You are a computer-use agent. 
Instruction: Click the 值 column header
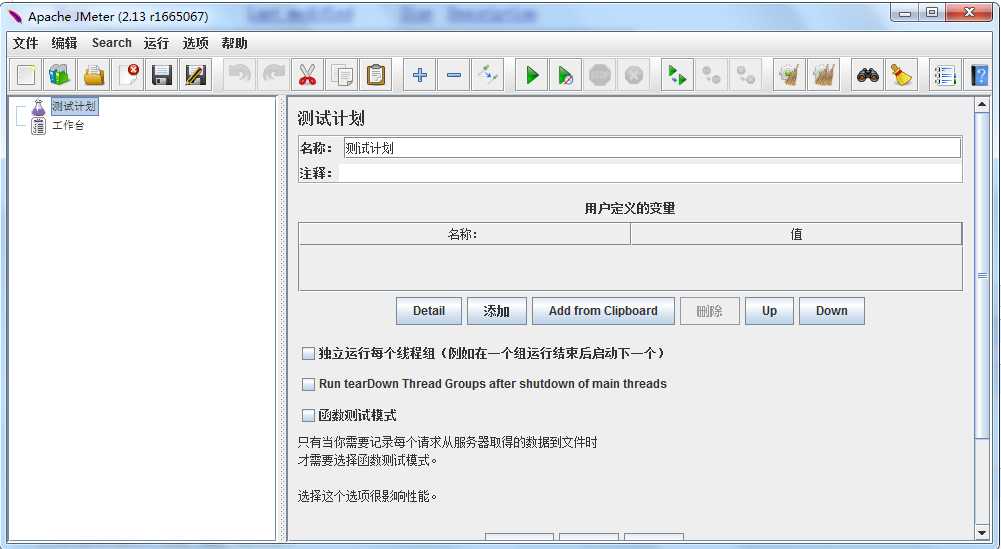tap(796, 234)
